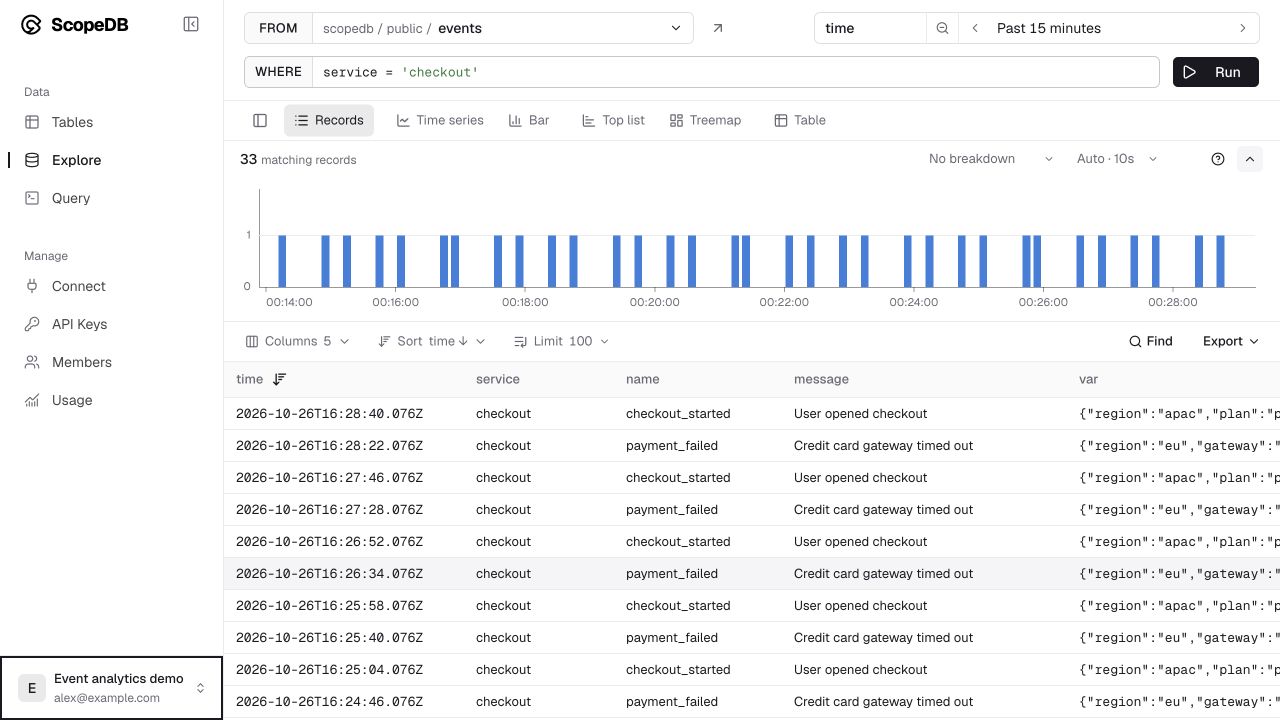
Task: Click sort descending icon in time column
Action: pos(279,379)
